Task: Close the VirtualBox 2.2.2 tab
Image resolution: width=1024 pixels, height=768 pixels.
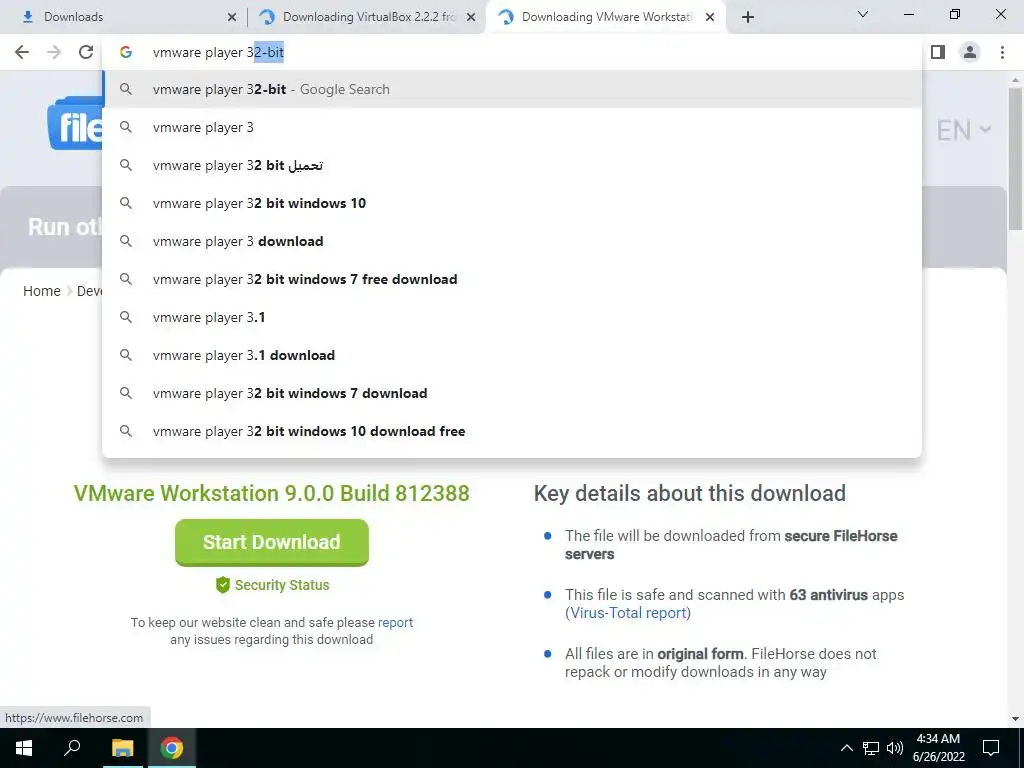Action: 471,17
